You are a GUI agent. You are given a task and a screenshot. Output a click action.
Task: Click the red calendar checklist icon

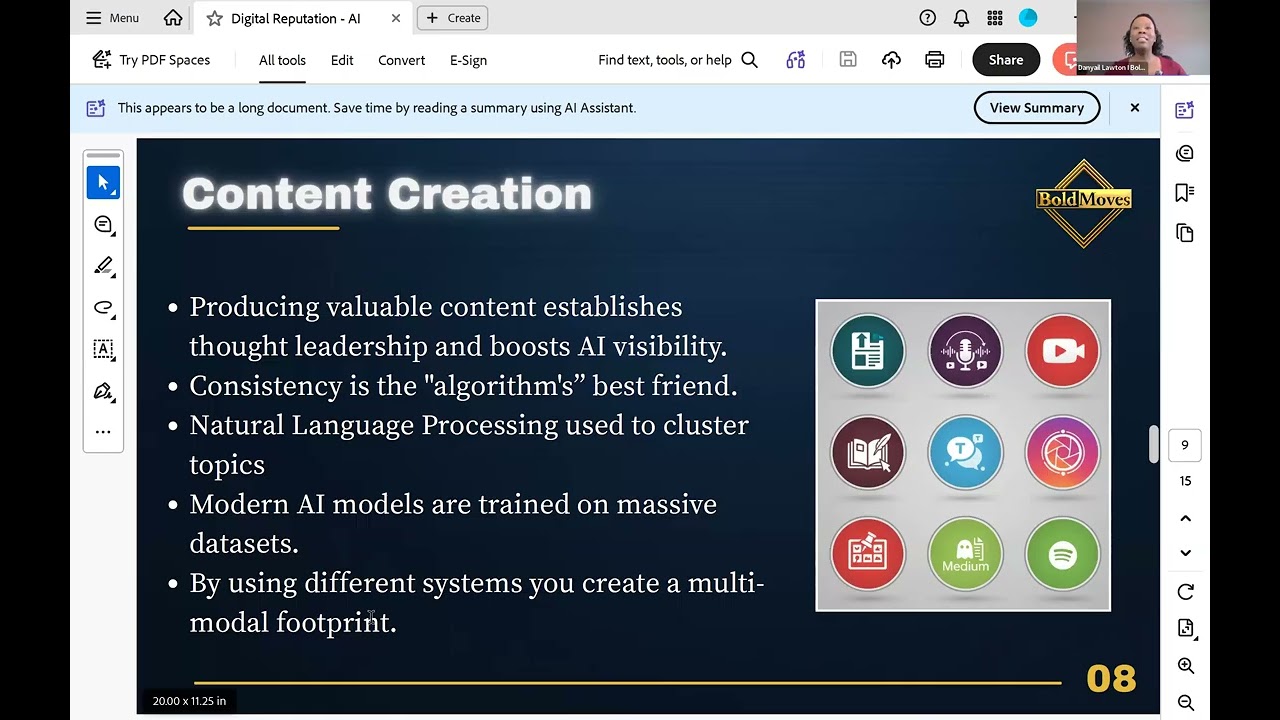pyautogui.click(x=867, y=554)
